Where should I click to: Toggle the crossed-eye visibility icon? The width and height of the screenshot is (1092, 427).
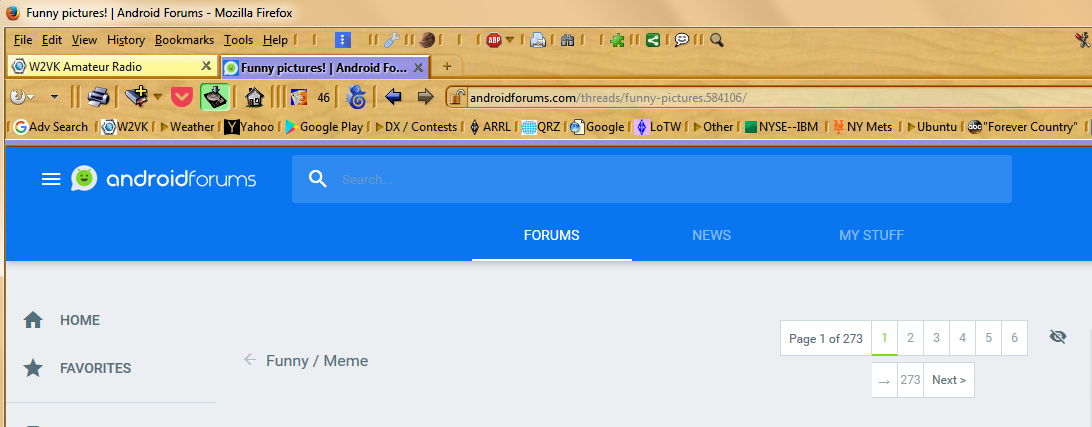tap(1058, 337)
